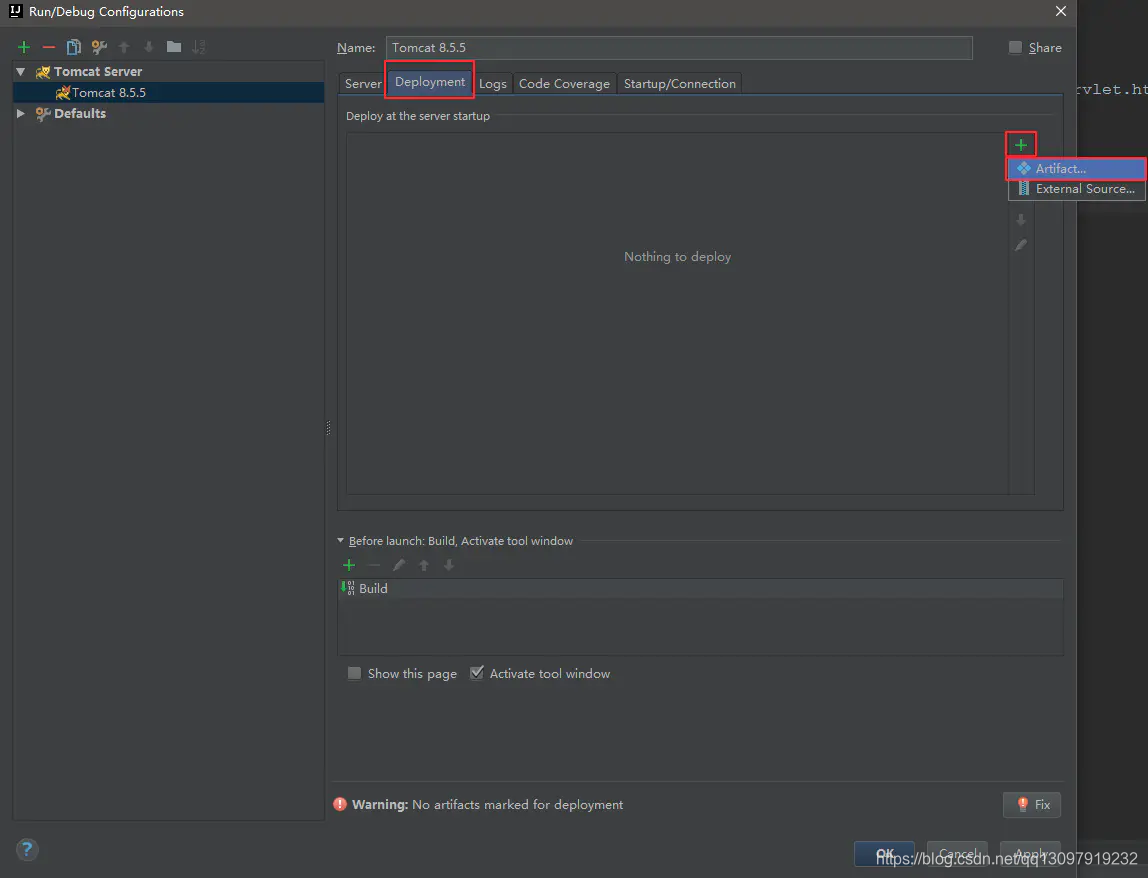Open the Code Coverage tab
This screenshot has width=1148, height=878.
click(x=564, y=83)
